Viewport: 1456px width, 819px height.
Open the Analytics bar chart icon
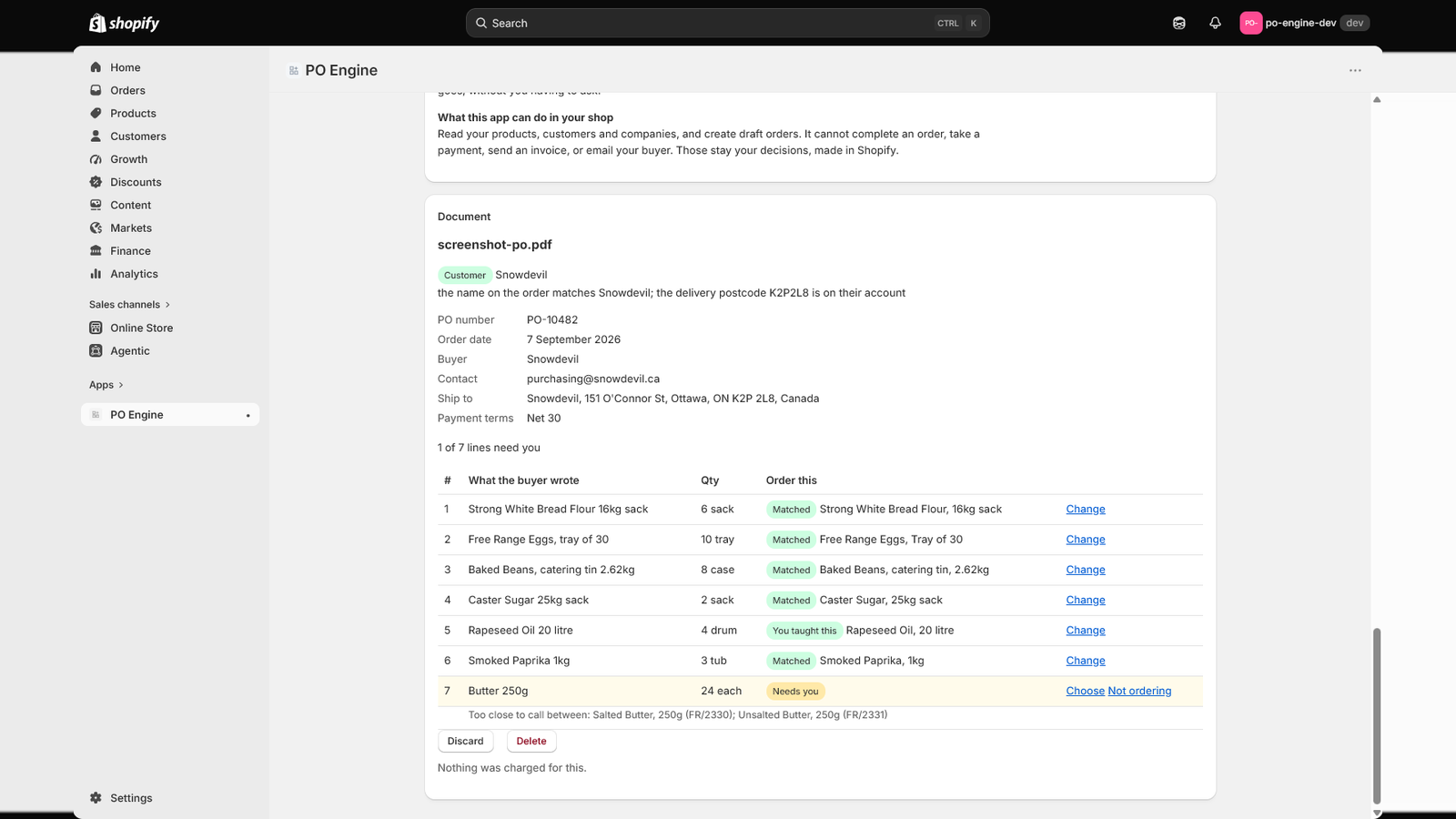(96, 274)
